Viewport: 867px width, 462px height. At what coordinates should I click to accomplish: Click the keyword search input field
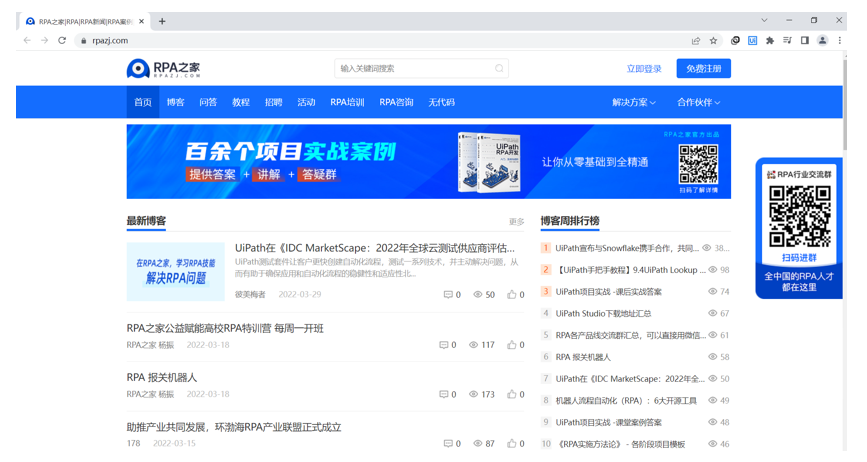421,69
